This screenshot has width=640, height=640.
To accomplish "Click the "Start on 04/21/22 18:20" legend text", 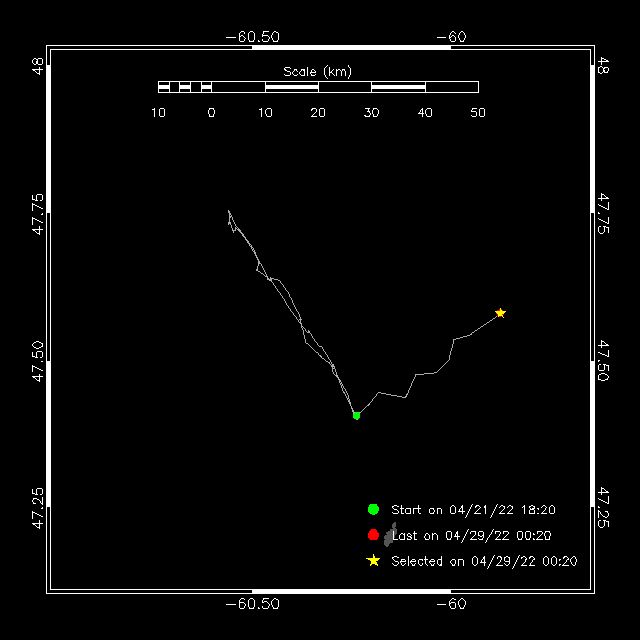I will point(473,509).
